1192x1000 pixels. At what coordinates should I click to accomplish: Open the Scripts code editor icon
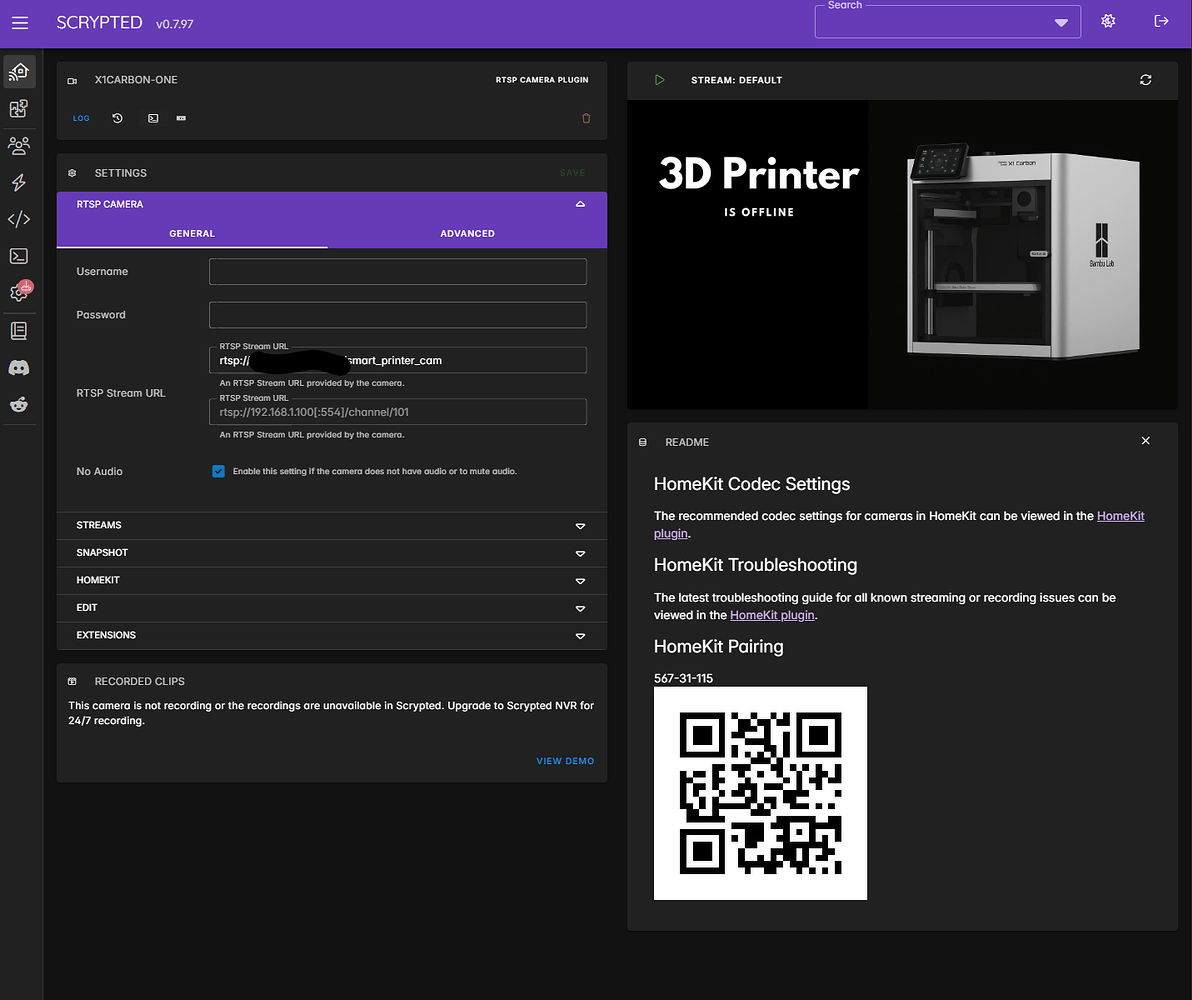tap(18, 219)
